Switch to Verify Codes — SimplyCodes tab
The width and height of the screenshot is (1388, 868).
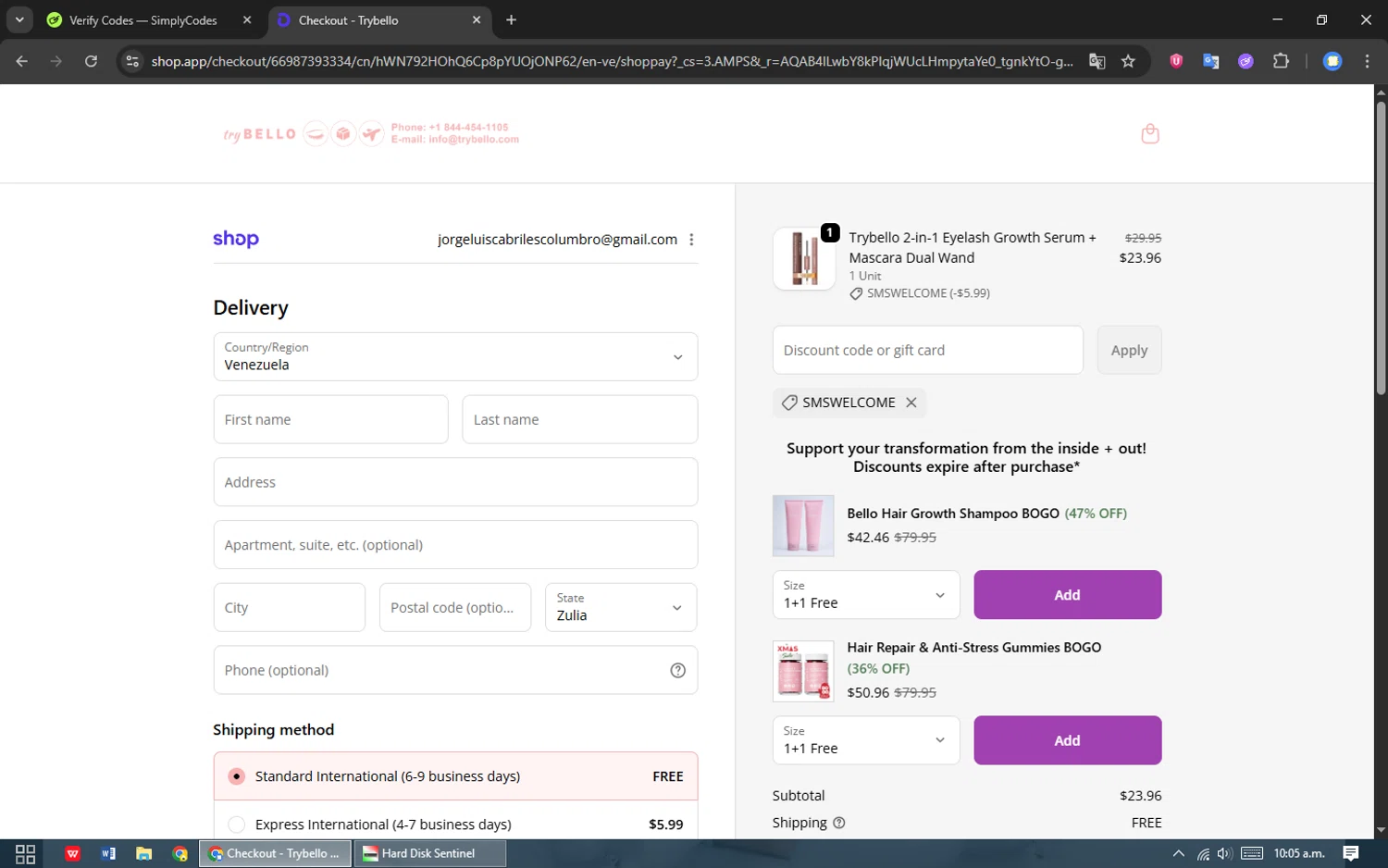(x=143, y=20)
